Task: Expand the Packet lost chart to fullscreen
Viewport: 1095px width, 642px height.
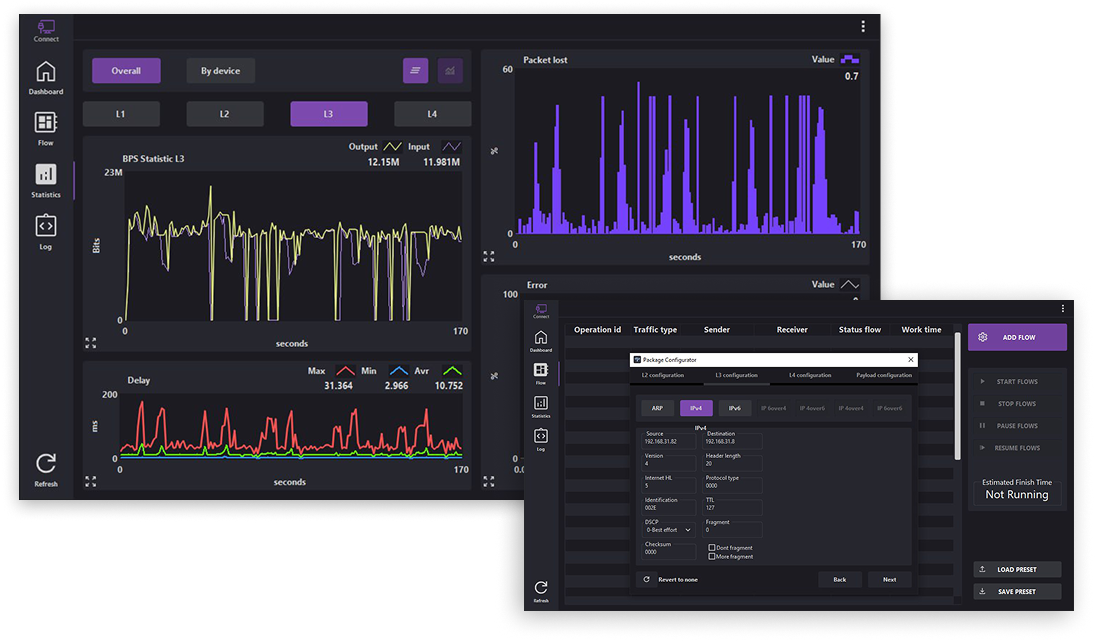Action: [x=489, y=256]
